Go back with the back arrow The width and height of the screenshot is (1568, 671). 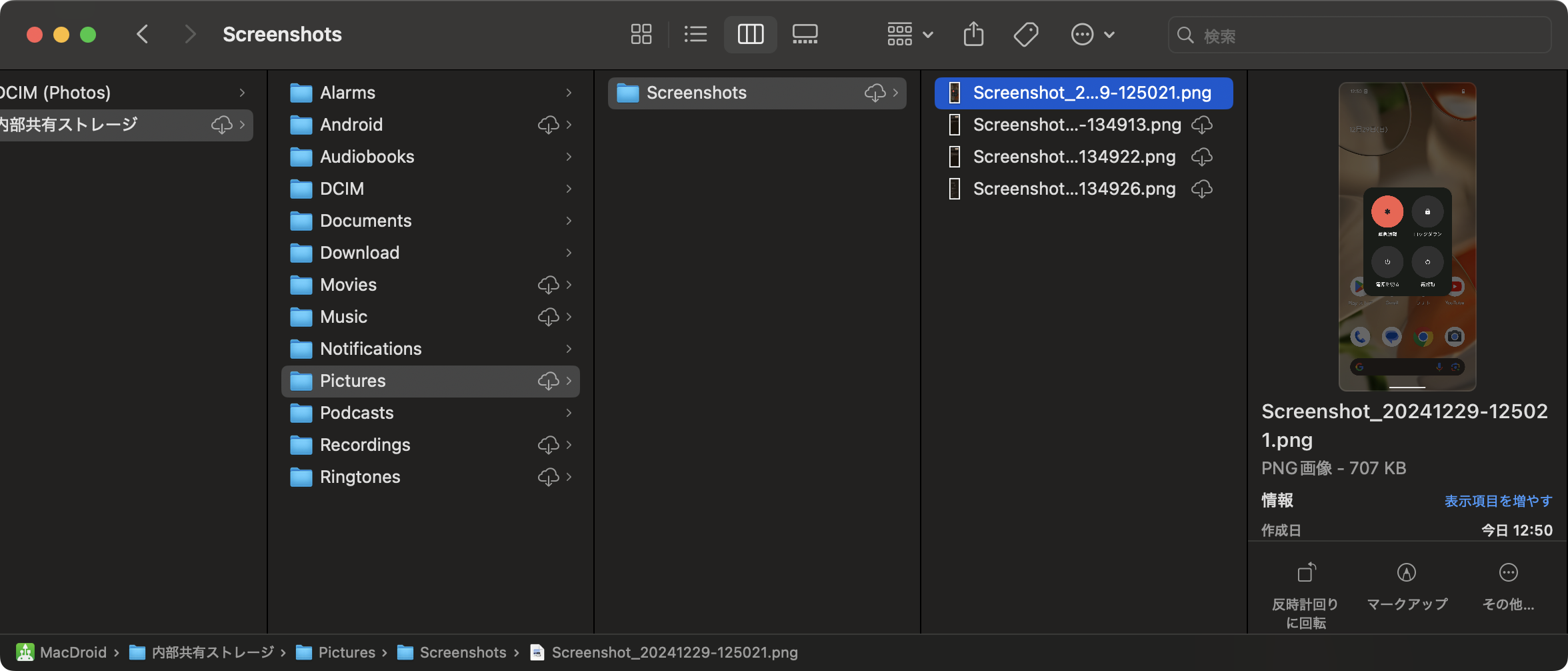point(142,34)
